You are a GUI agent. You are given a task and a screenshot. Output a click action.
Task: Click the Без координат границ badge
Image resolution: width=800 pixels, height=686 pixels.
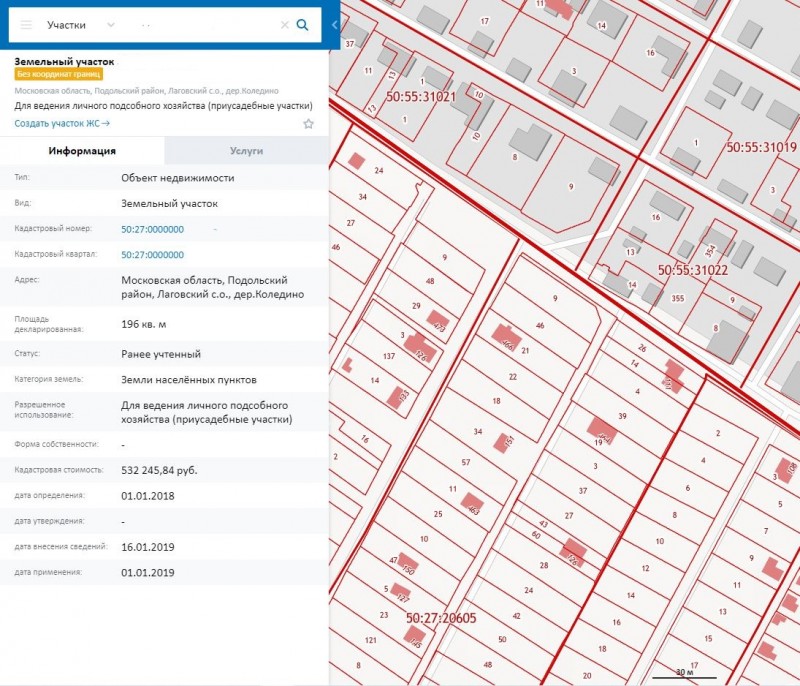[59, 74]
